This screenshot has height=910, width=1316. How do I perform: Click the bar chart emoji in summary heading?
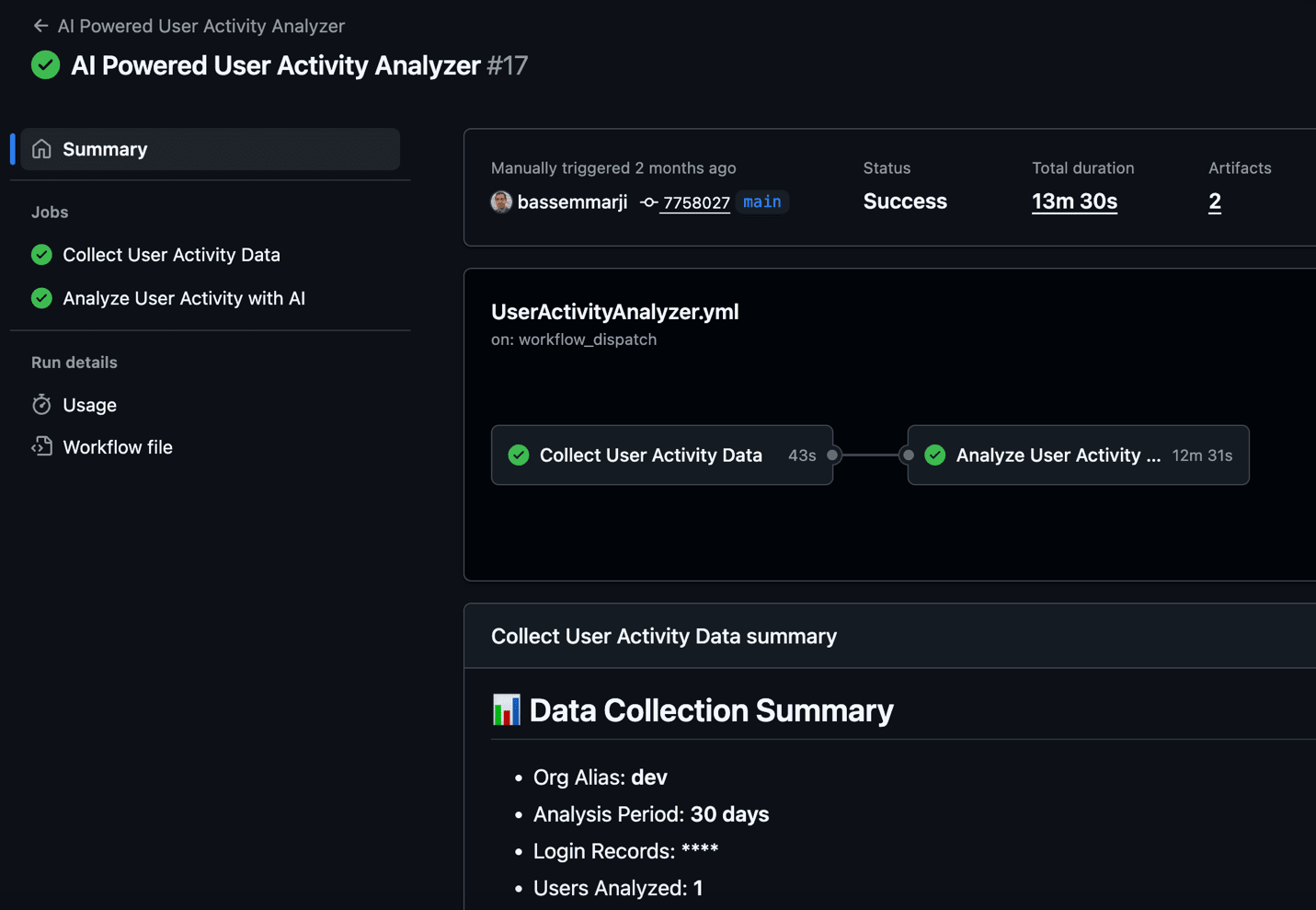[x=506, y=710]
